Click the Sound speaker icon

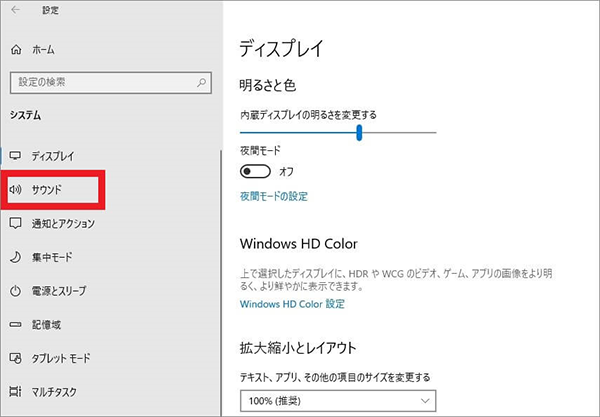[15, 189]
